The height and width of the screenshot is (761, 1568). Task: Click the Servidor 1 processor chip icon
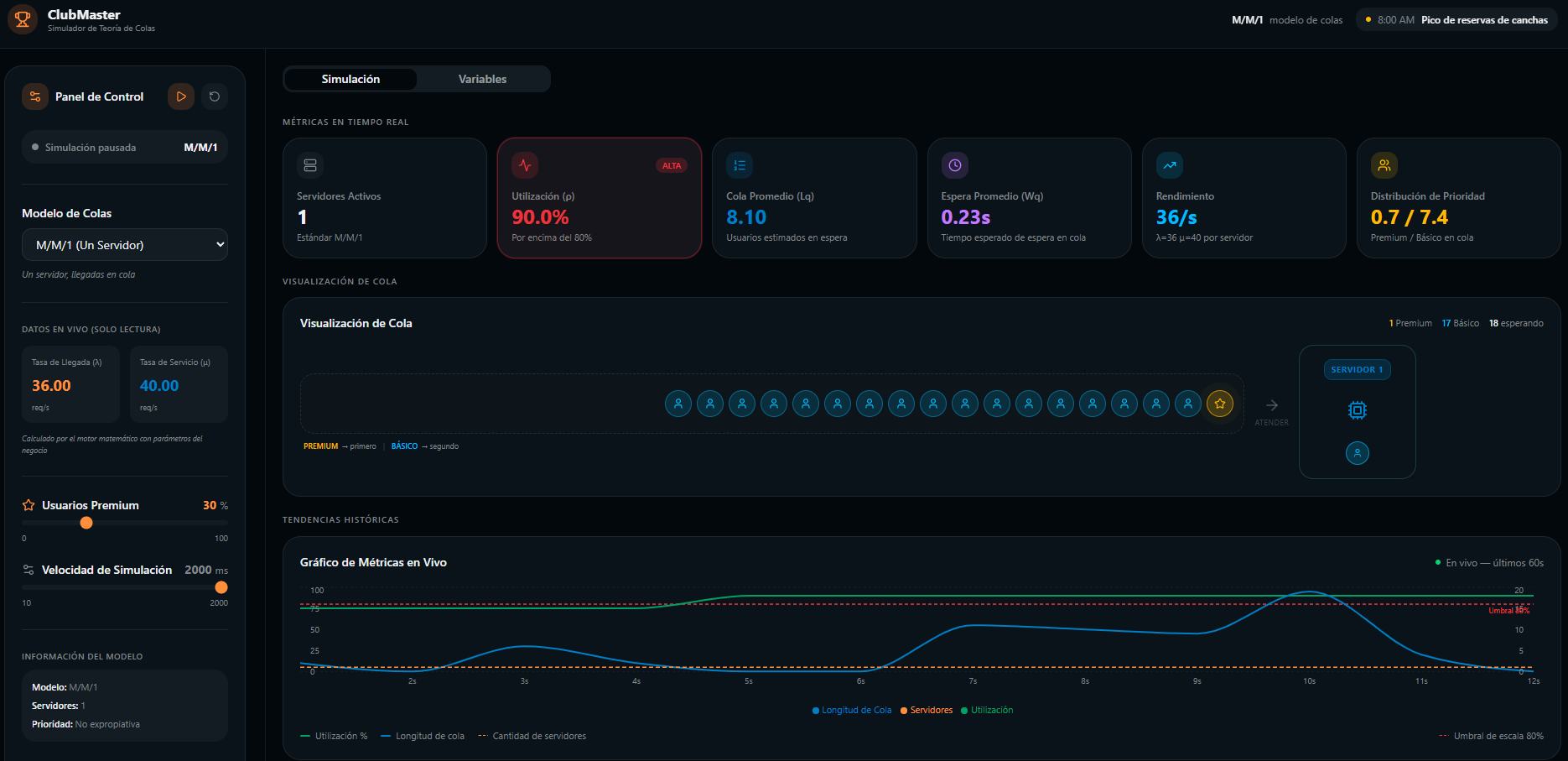click(x=1358, y=409)
